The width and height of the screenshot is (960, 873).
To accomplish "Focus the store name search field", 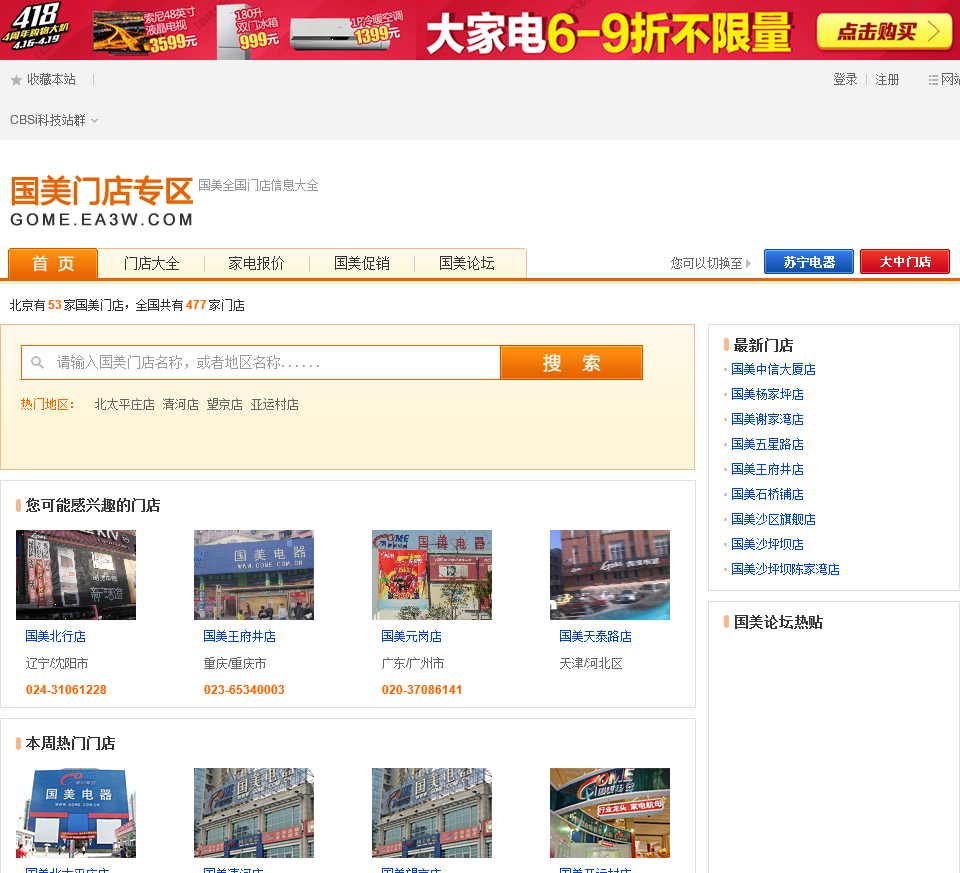I will pyautogui.click(x=261, y=362).
